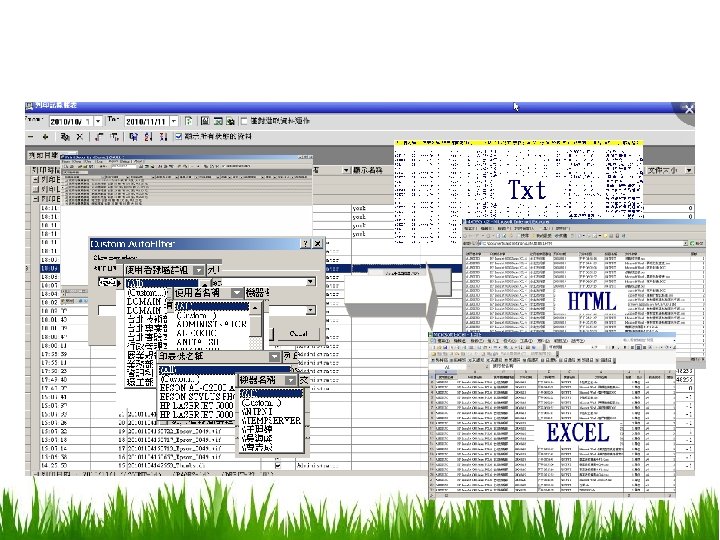Open the 使用者群組 column filter dropdown
Screen dimensions: 720x540
[x=198, y=270]
